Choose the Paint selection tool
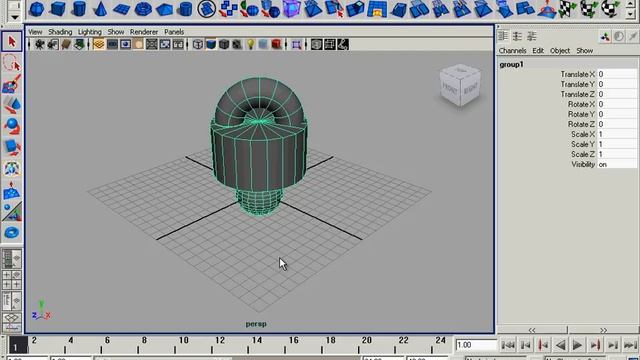The width and height of the screenshot is (640, 360). pos(11,84)
